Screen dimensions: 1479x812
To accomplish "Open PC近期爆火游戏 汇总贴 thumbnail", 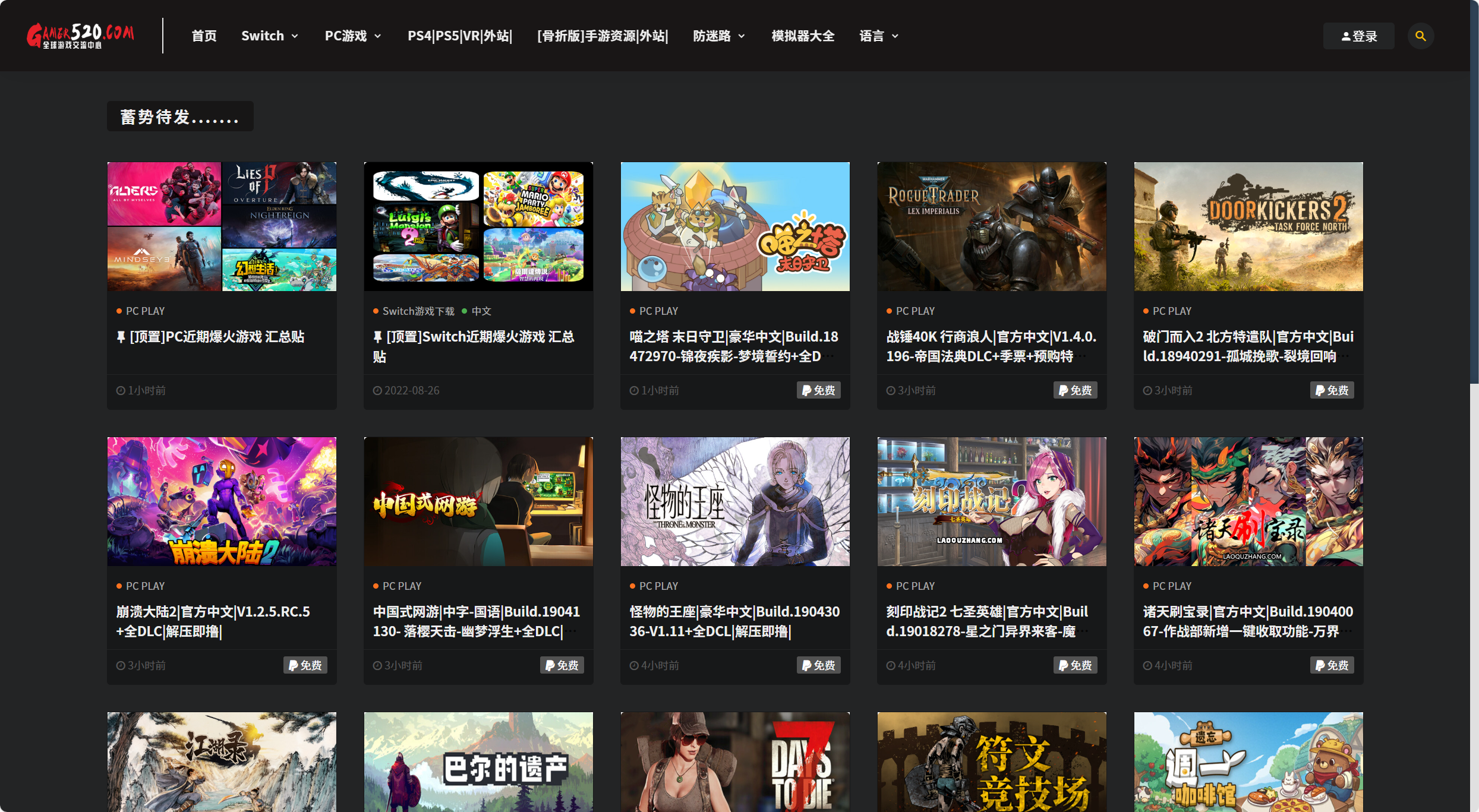I will click(x=222, y=226).
